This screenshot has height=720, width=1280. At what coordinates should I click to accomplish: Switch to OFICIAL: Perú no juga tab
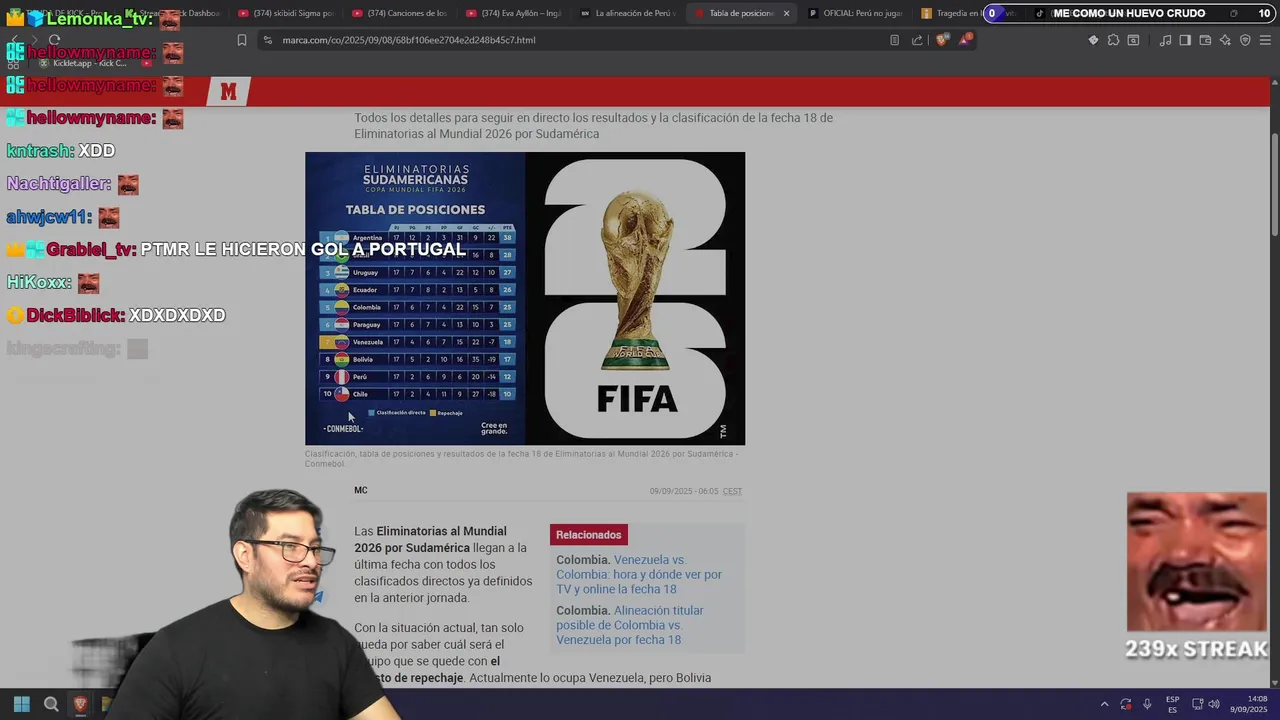(856, 13)
